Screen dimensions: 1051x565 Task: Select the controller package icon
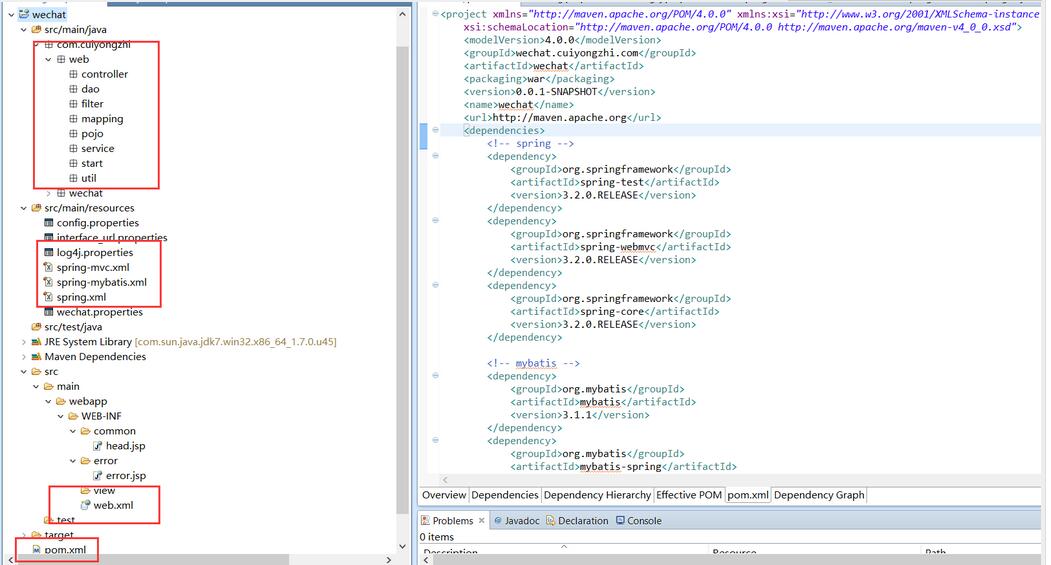(x=73, y=74)
